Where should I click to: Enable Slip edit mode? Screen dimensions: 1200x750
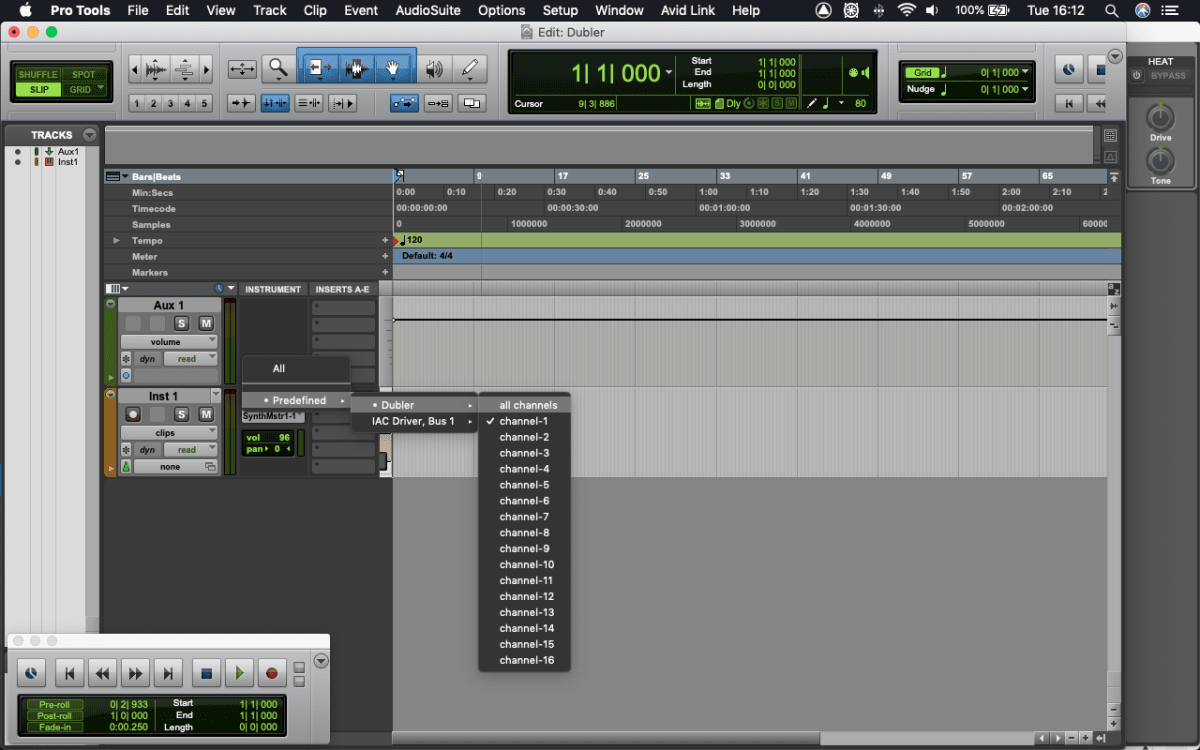(x=38, y=90)
